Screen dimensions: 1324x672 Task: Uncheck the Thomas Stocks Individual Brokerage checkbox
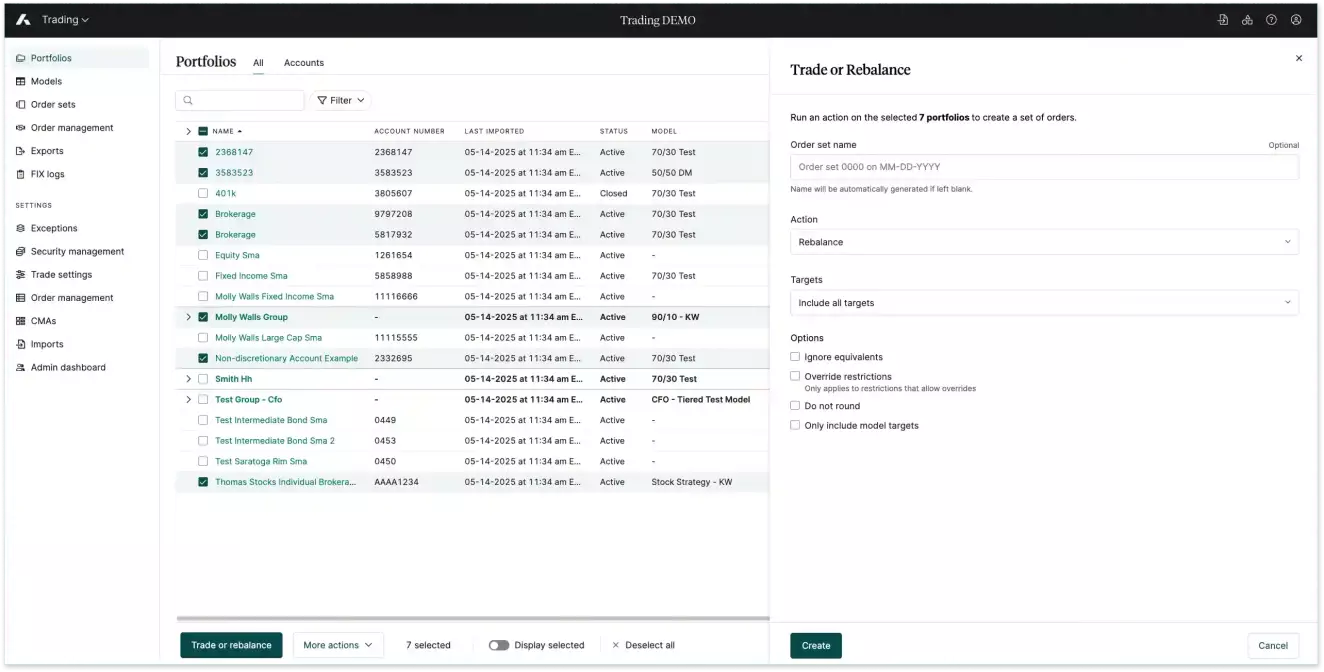[x=203, y=482]
